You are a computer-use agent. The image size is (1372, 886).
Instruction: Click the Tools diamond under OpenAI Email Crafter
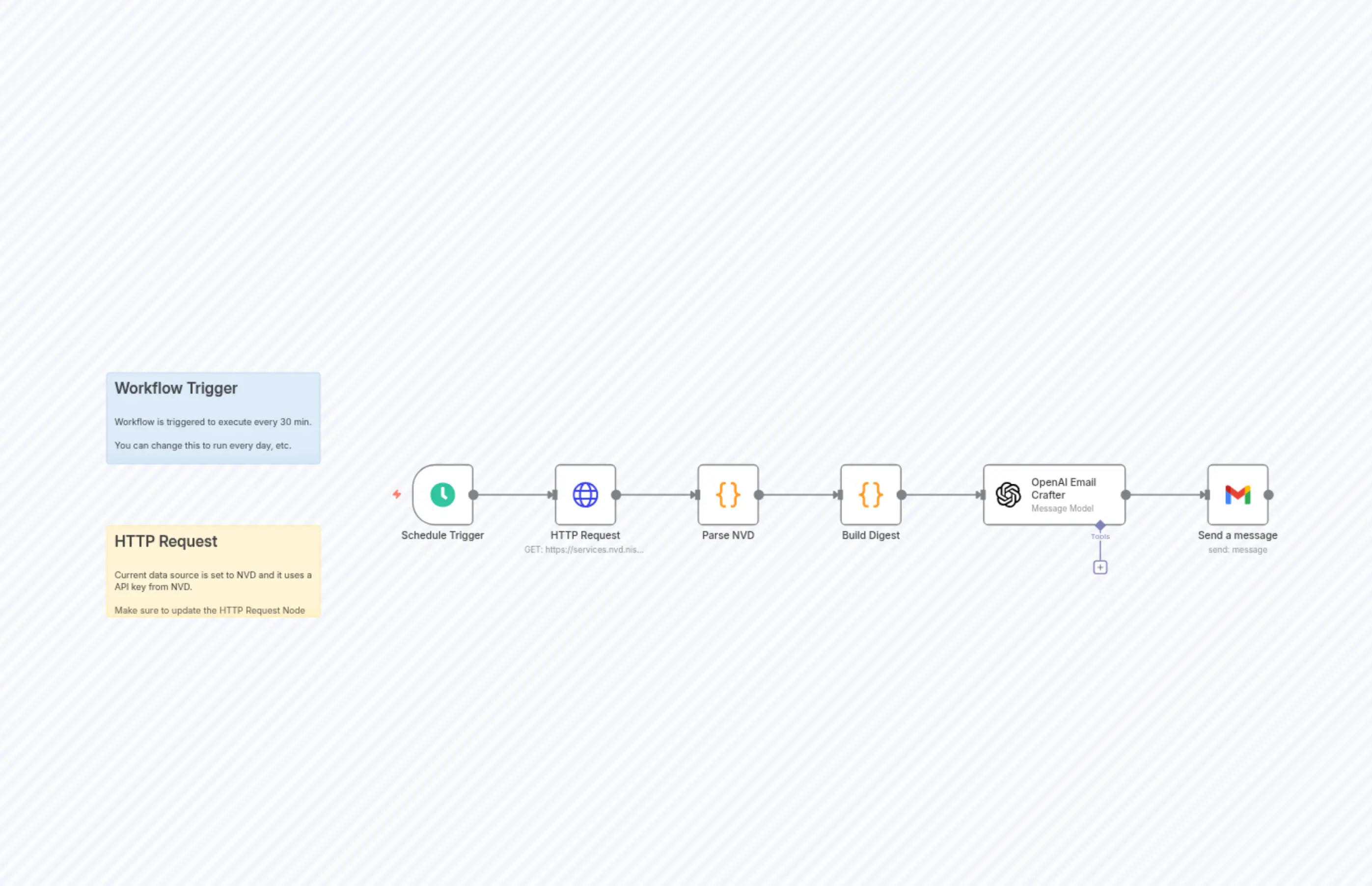coord(1100,525)
